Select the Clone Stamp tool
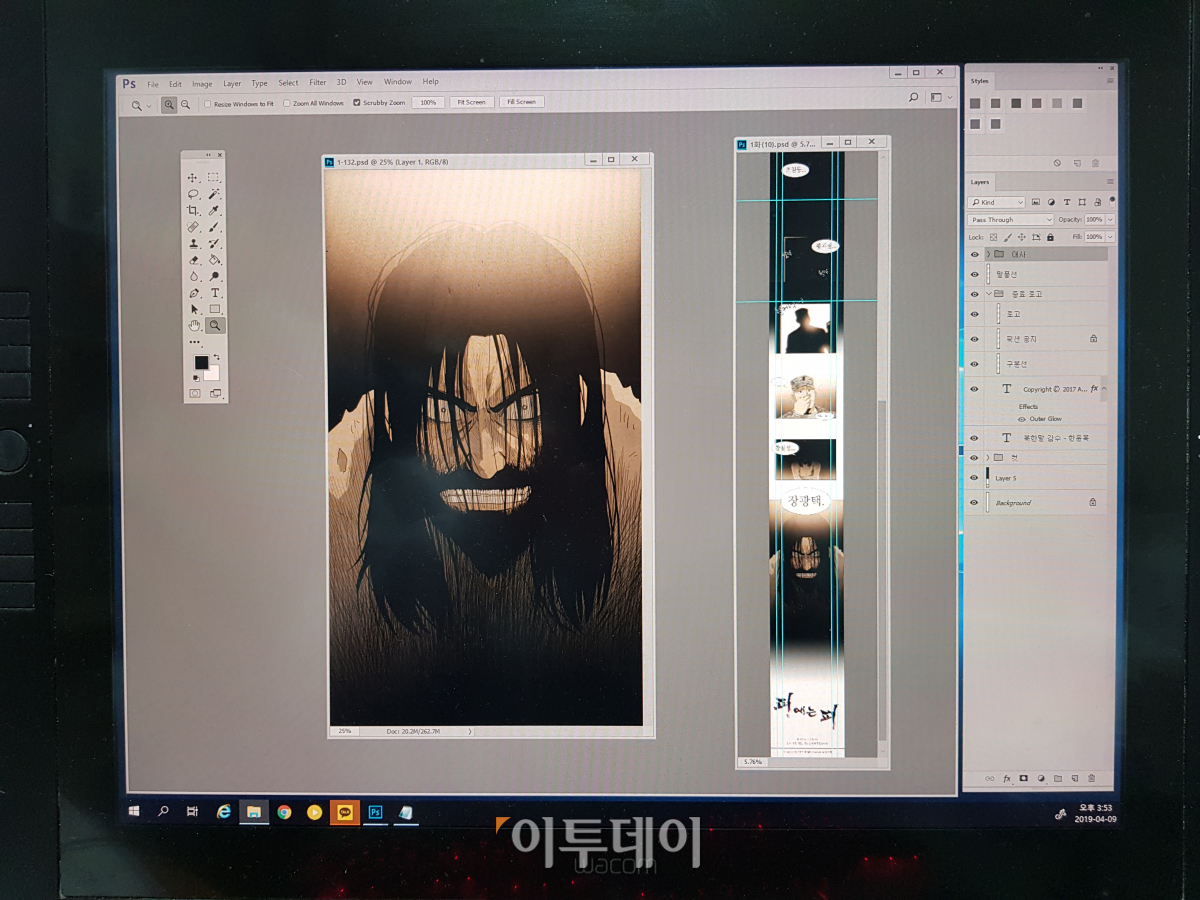The image size is (1200, 900). click(x=193, y=243)
